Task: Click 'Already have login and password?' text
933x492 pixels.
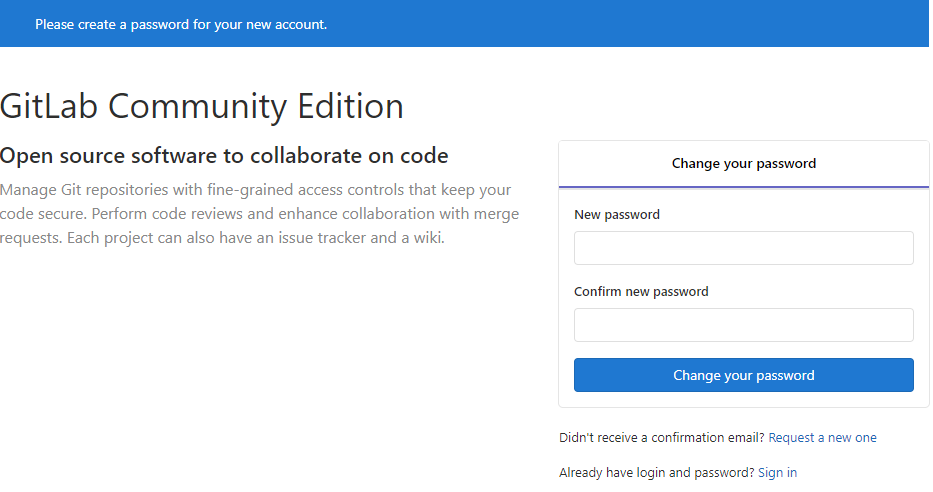Action: (x=657, y=472)
